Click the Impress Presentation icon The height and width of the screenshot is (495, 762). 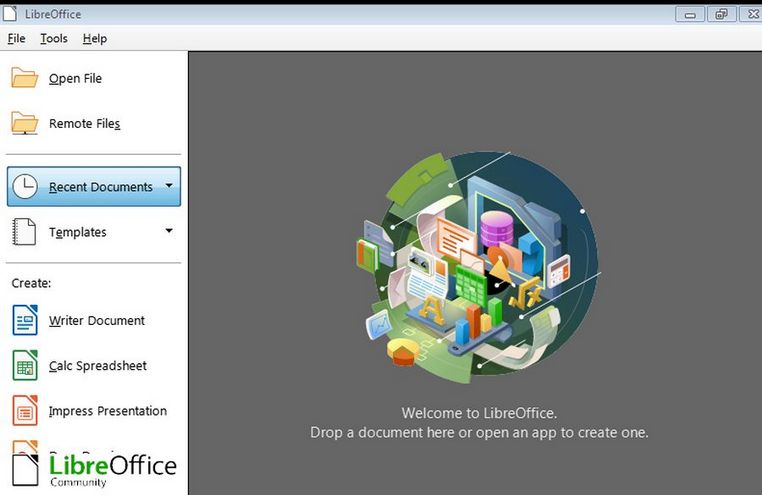click(x=25, y=410)
